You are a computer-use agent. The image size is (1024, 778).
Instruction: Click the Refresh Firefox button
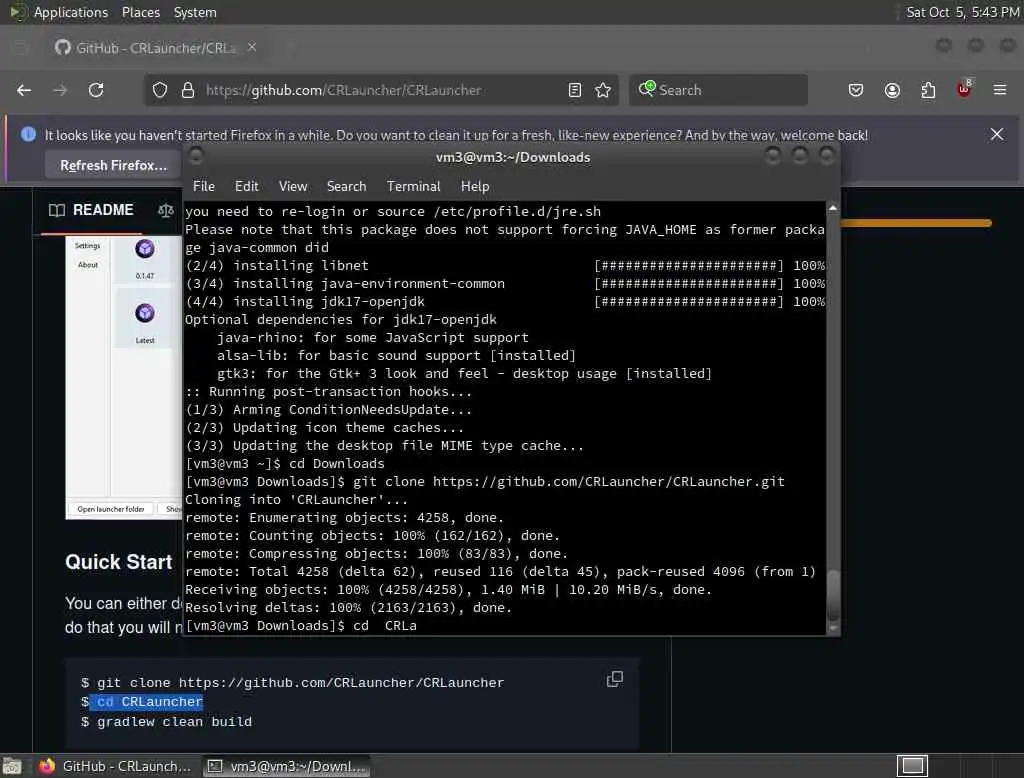click(x=113, y=165)
